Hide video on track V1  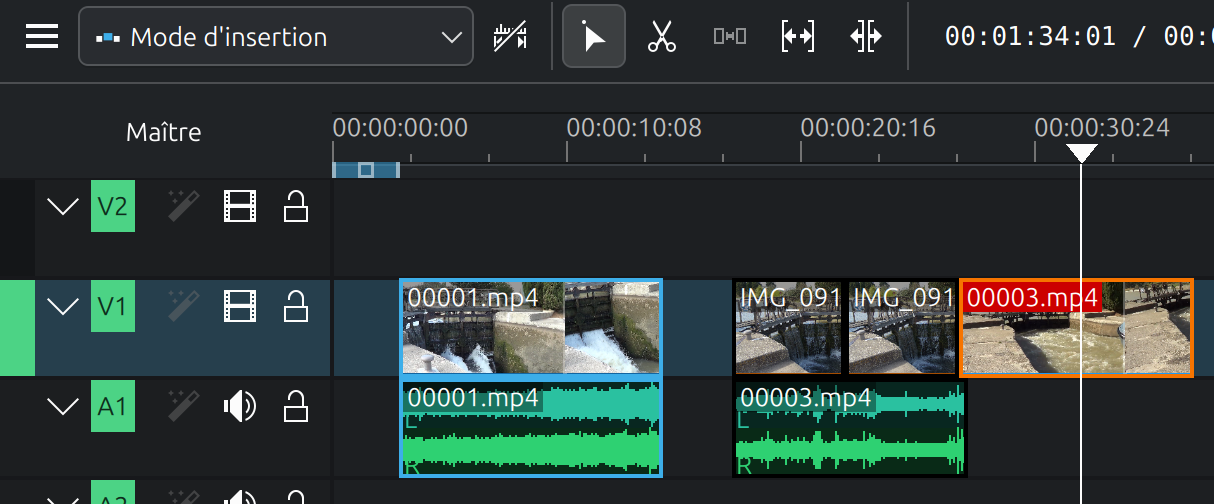[x=240, y=306]
